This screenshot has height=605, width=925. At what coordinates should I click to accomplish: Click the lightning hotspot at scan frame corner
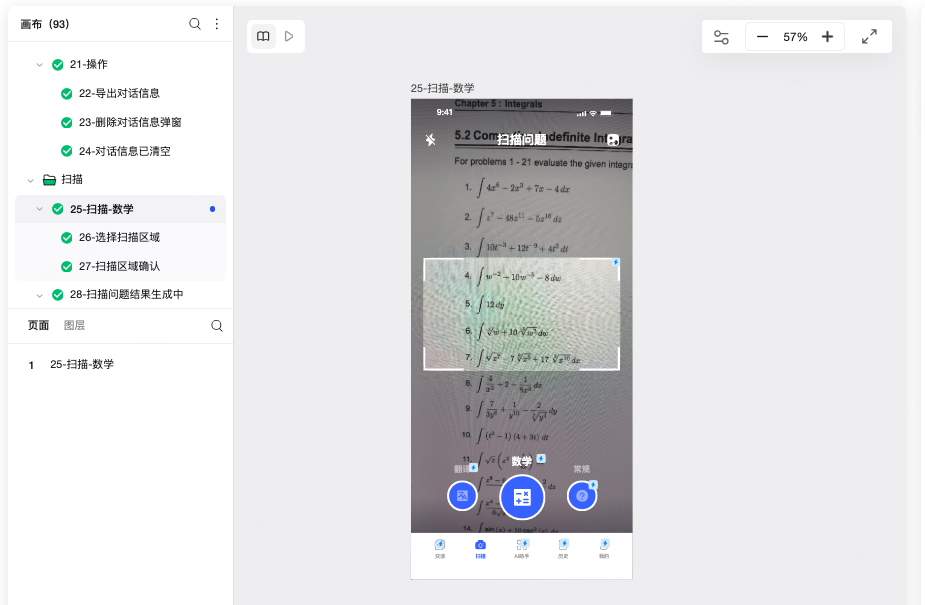615,262
